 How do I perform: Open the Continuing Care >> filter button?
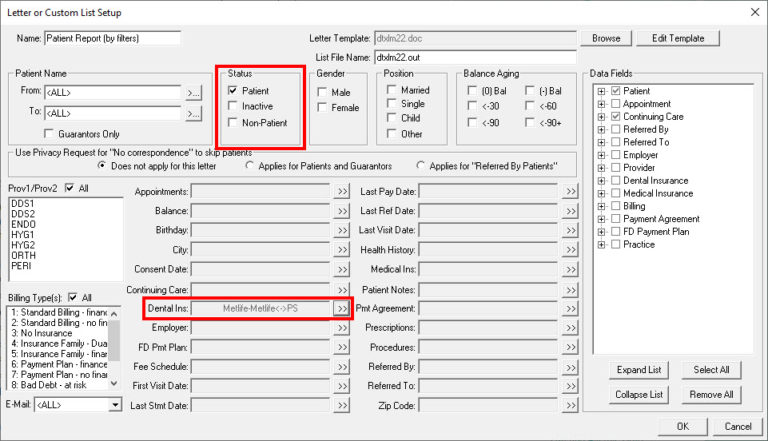coord(342,289)
